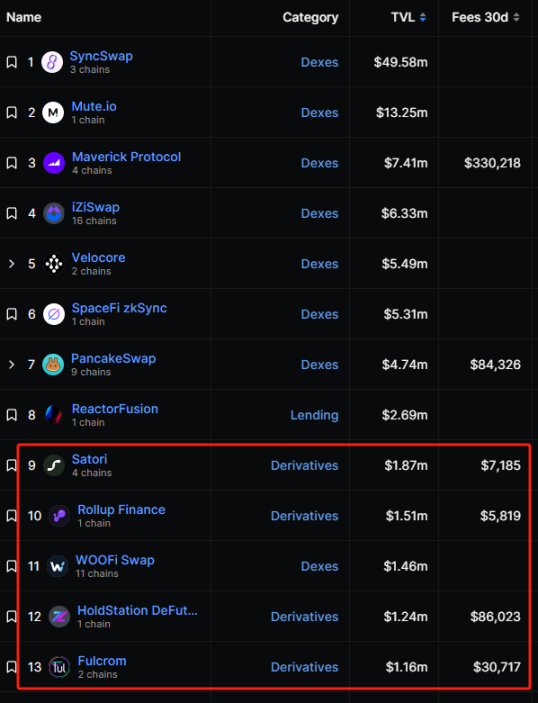
Task: Bookmark the iZiSwap row
Action: tap(12, 213)
